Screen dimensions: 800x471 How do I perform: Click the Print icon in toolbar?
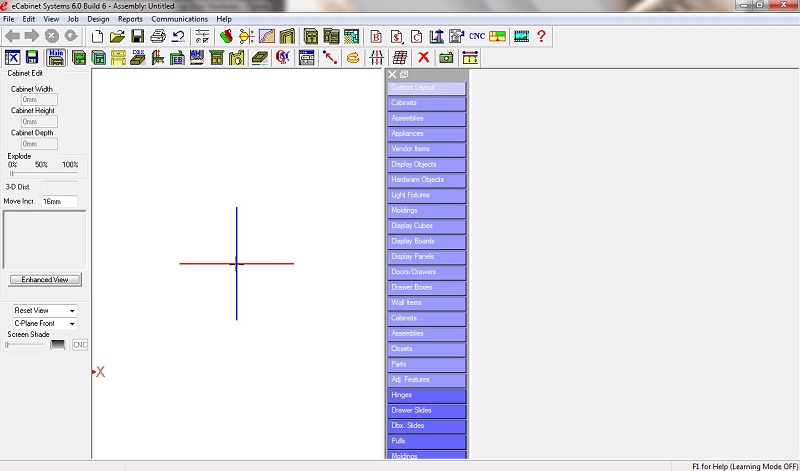[157, 36]
